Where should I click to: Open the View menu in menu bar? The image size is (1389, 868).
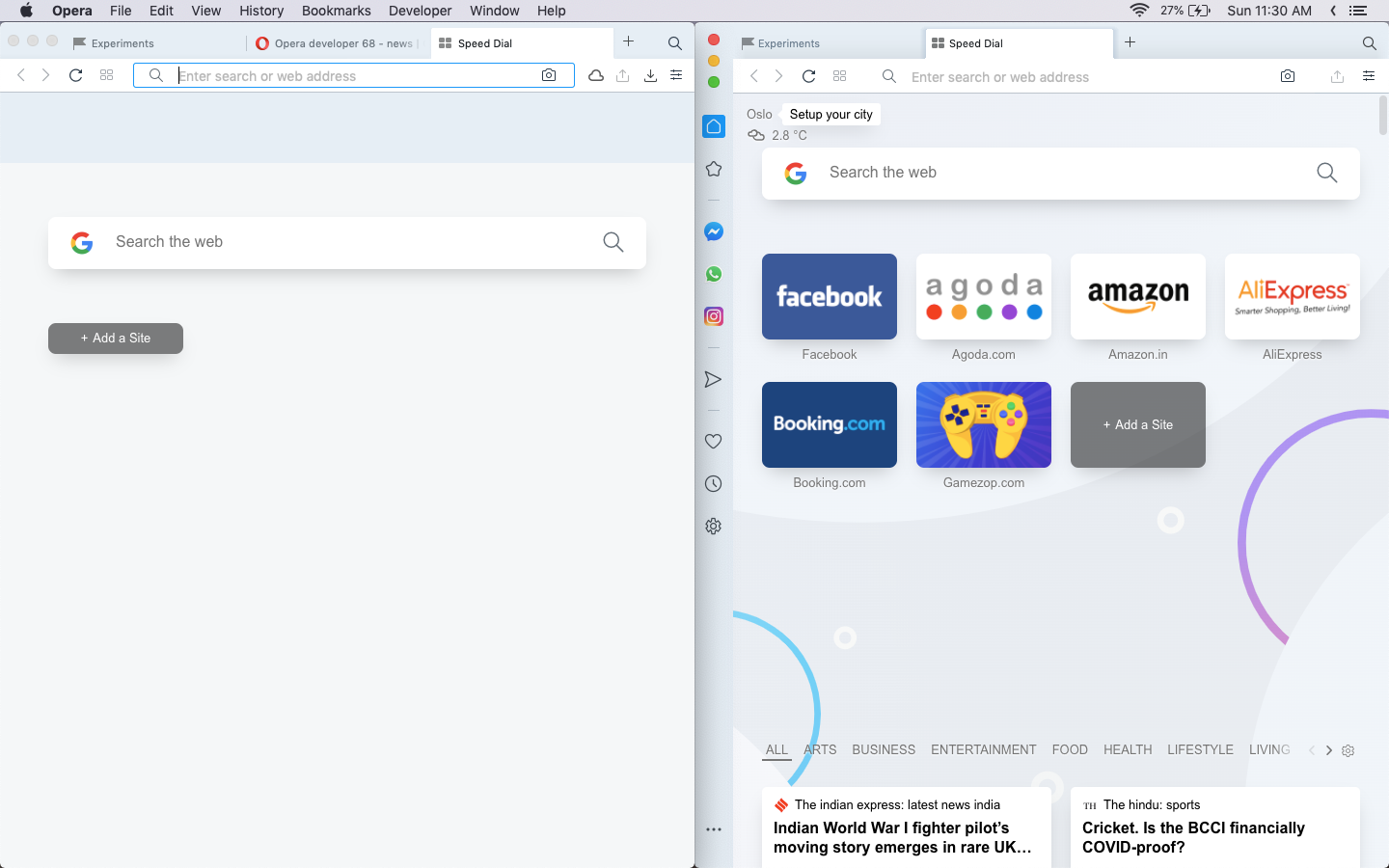[206, 11]
